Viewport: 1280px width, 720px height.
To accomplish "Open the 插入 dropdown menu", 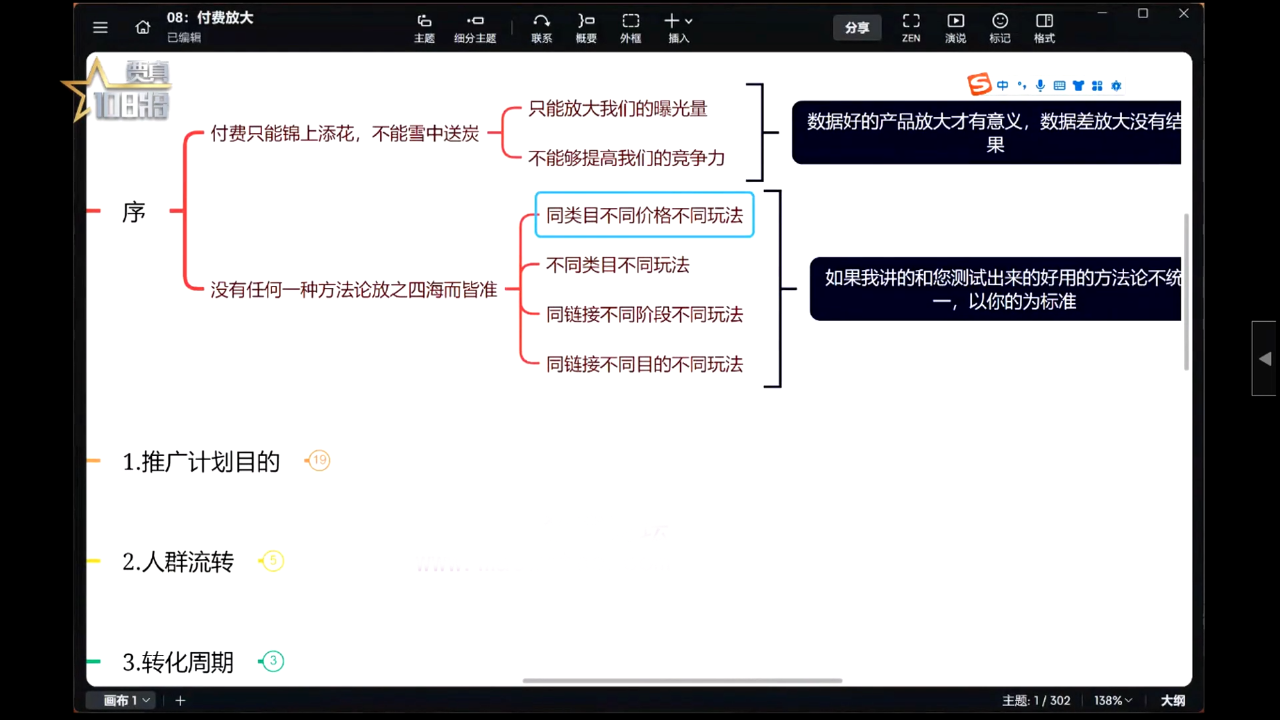I will pyautogui.click(x=679, y=28).
